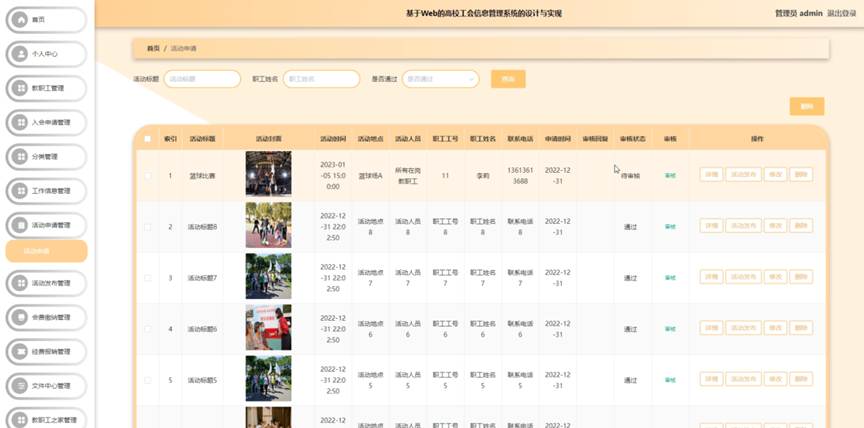Click 详情 for the 活动标题6 row
Image resolution: width=864 pixels, height=428 pixels.
point(711,328)
